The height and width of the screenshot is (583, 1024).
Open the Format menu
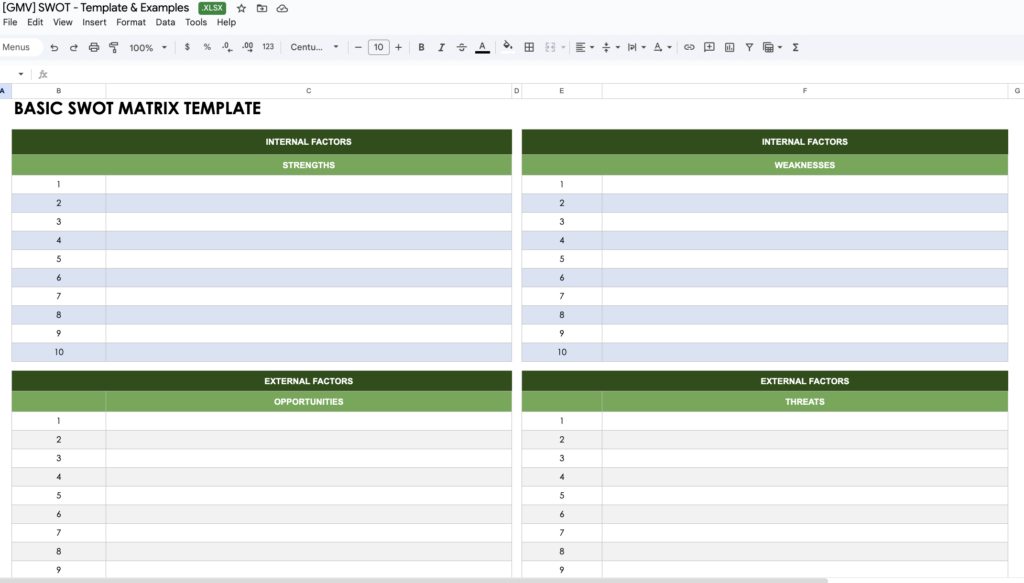pyautogui.click(x=130, y=21)
